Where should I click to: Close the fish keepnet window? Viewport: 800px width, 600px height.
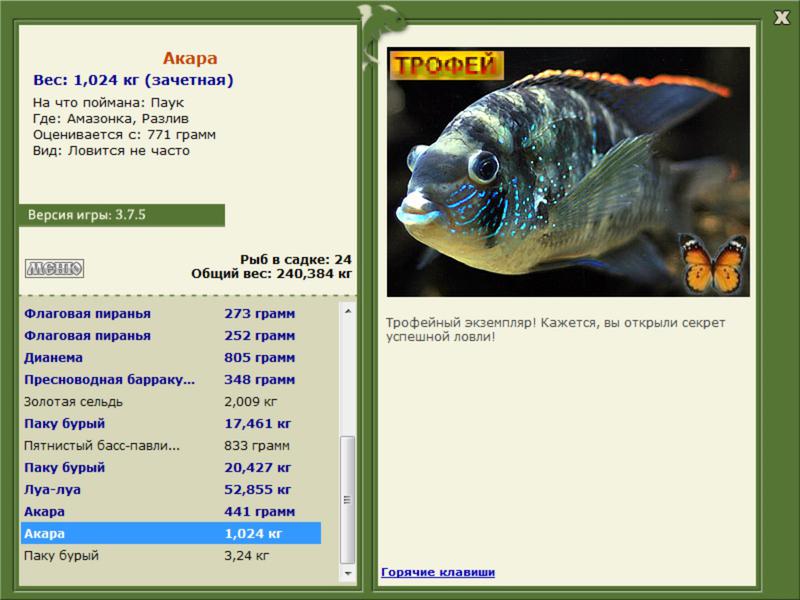point(782,18)
